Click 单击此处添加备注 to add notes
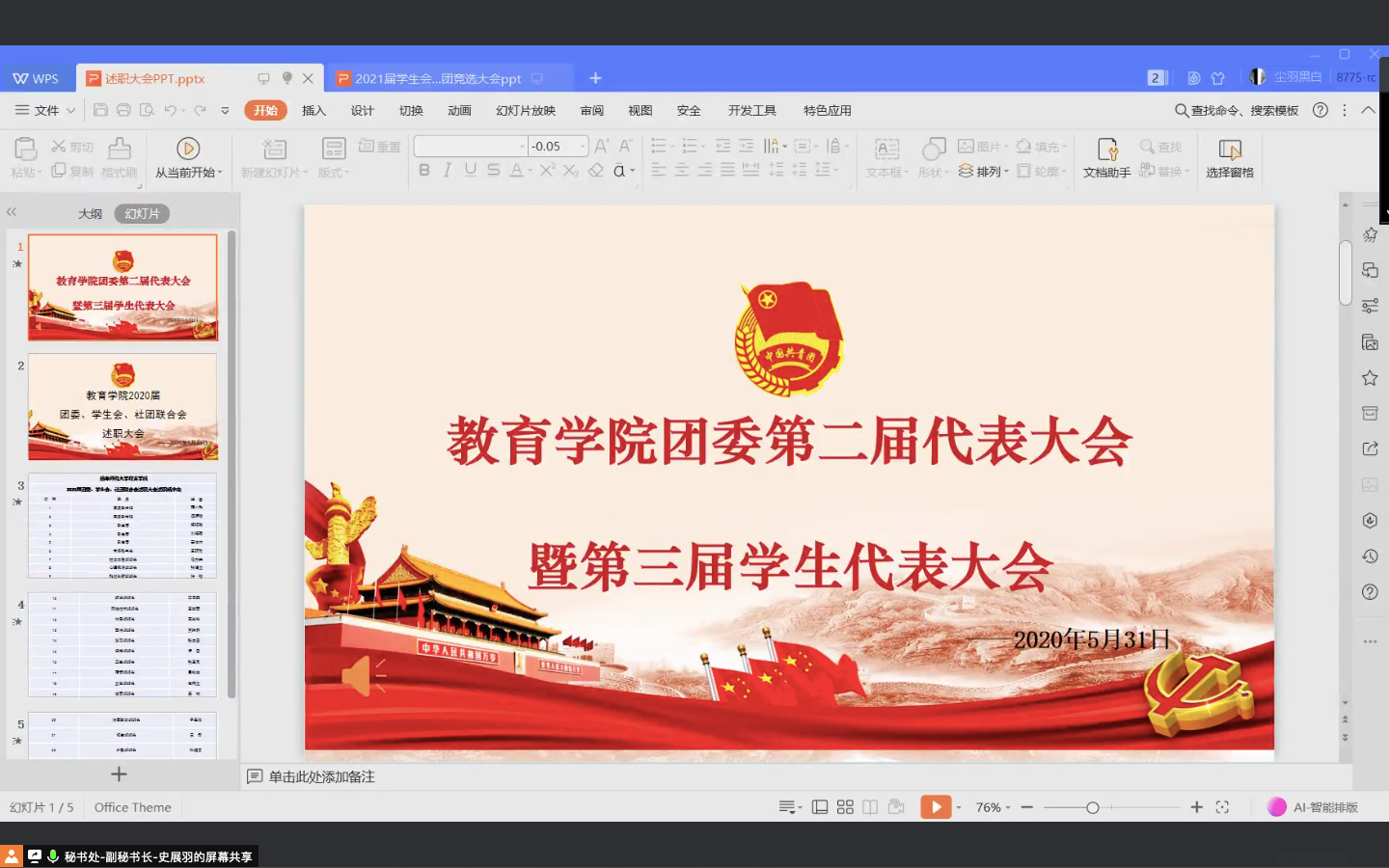 pyautogui.click(x=321, y=776)
